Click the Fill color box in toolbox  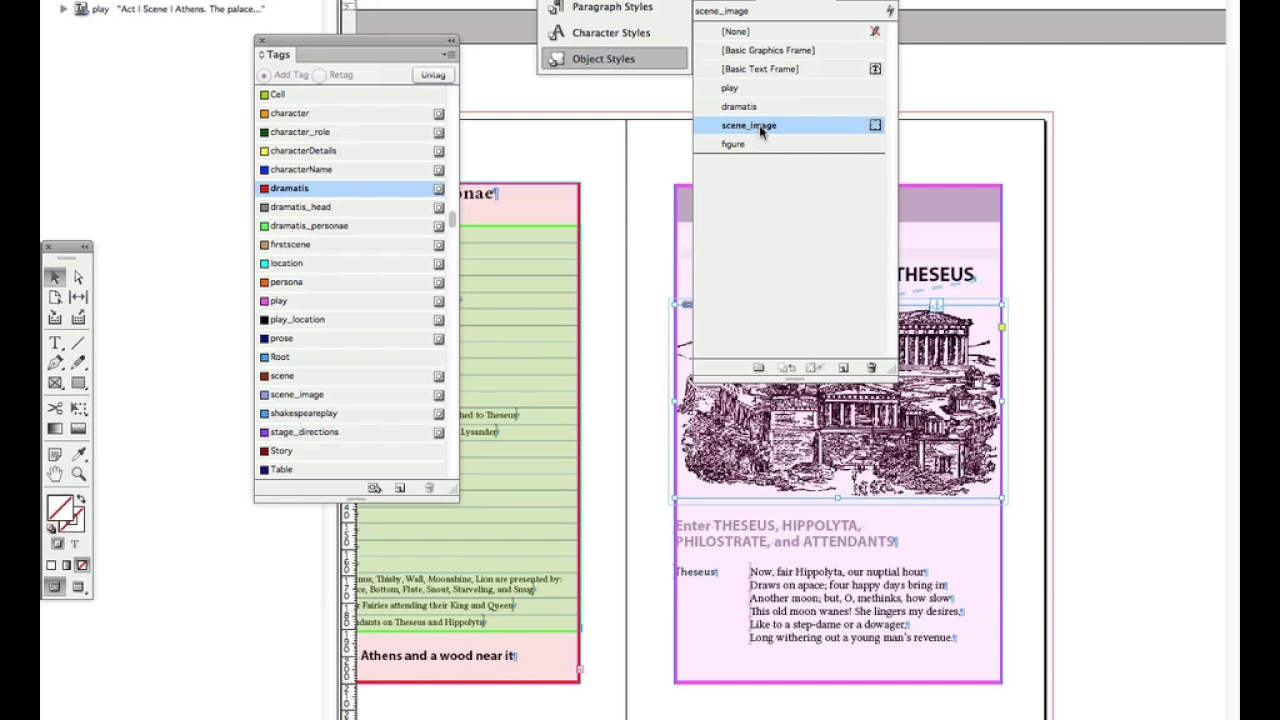click(59, 508)
